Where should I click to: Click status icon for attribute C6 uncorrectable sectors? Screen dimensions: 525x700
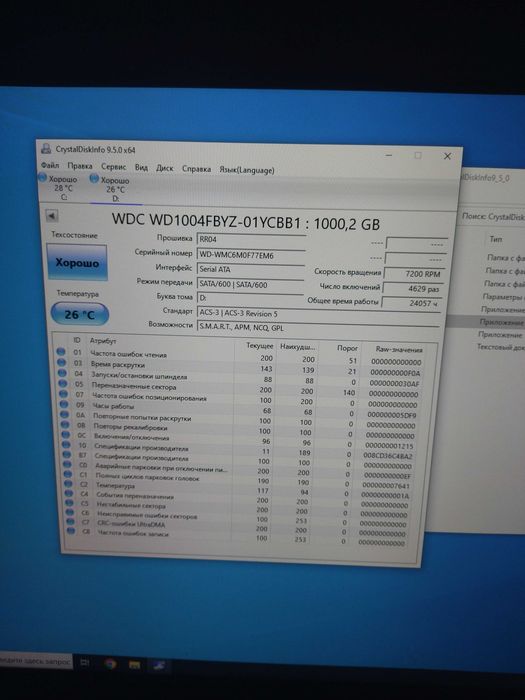(70, 512)
